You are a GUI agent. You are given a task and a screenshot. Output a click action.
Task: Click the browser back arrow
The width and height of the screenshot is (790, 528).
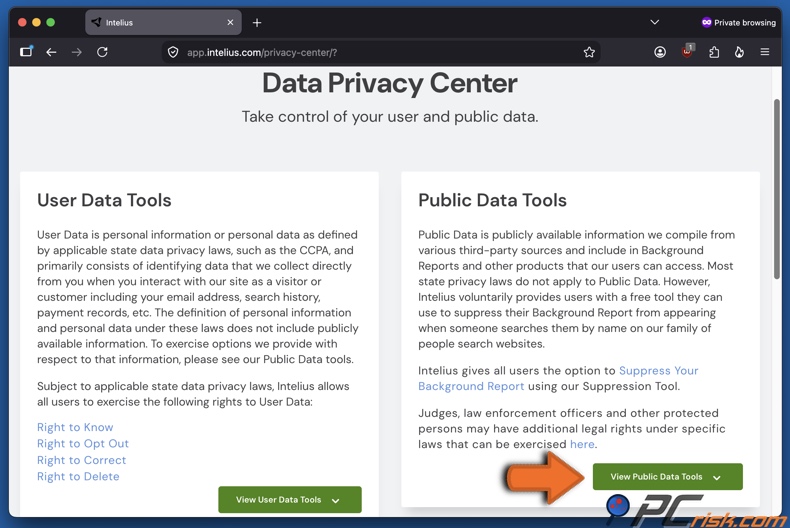coord(51,52)
